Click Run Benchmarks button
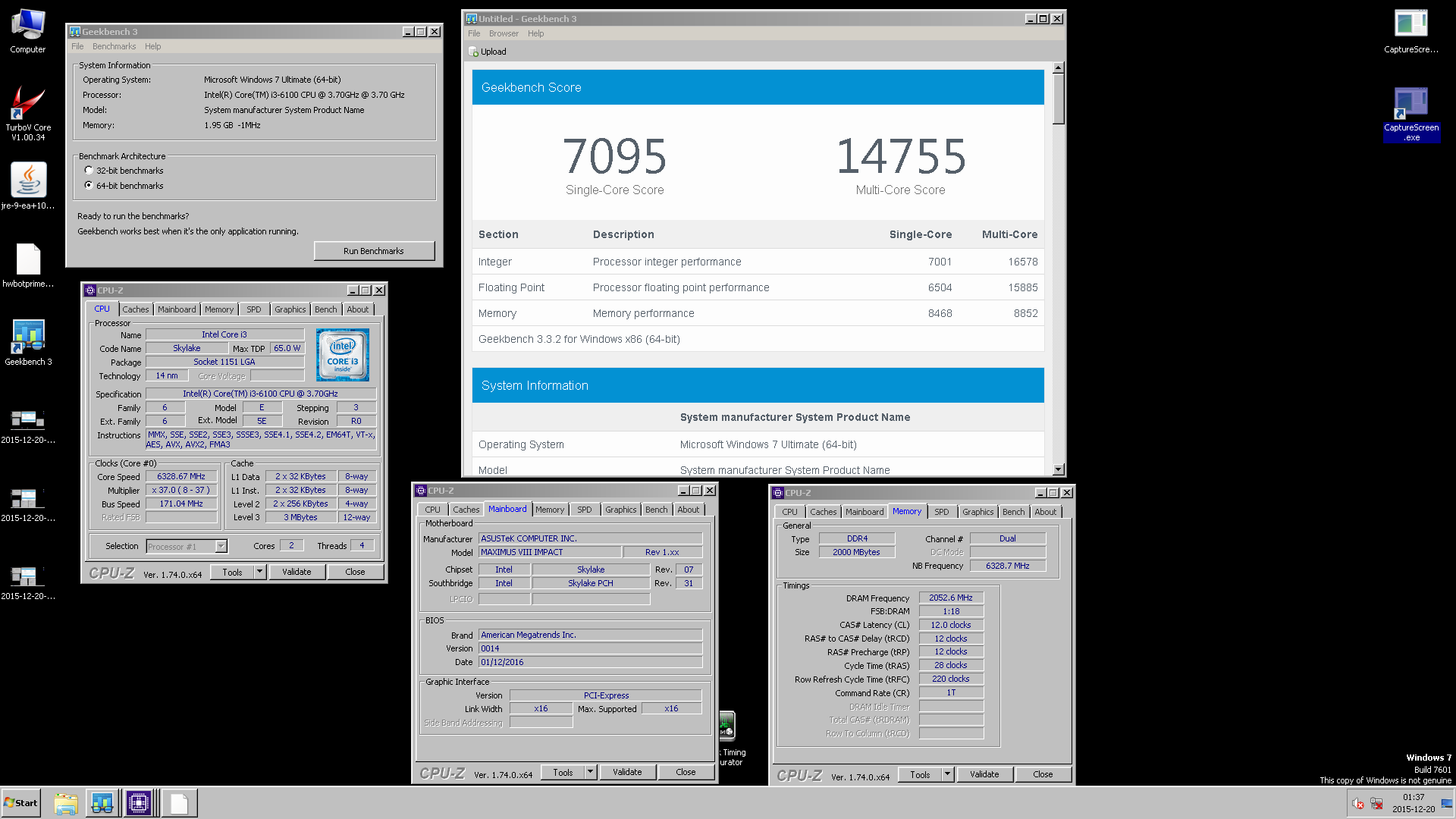The width and height of the screenshot is (1456, 819). pyautogui.click(x=374, y=251)
